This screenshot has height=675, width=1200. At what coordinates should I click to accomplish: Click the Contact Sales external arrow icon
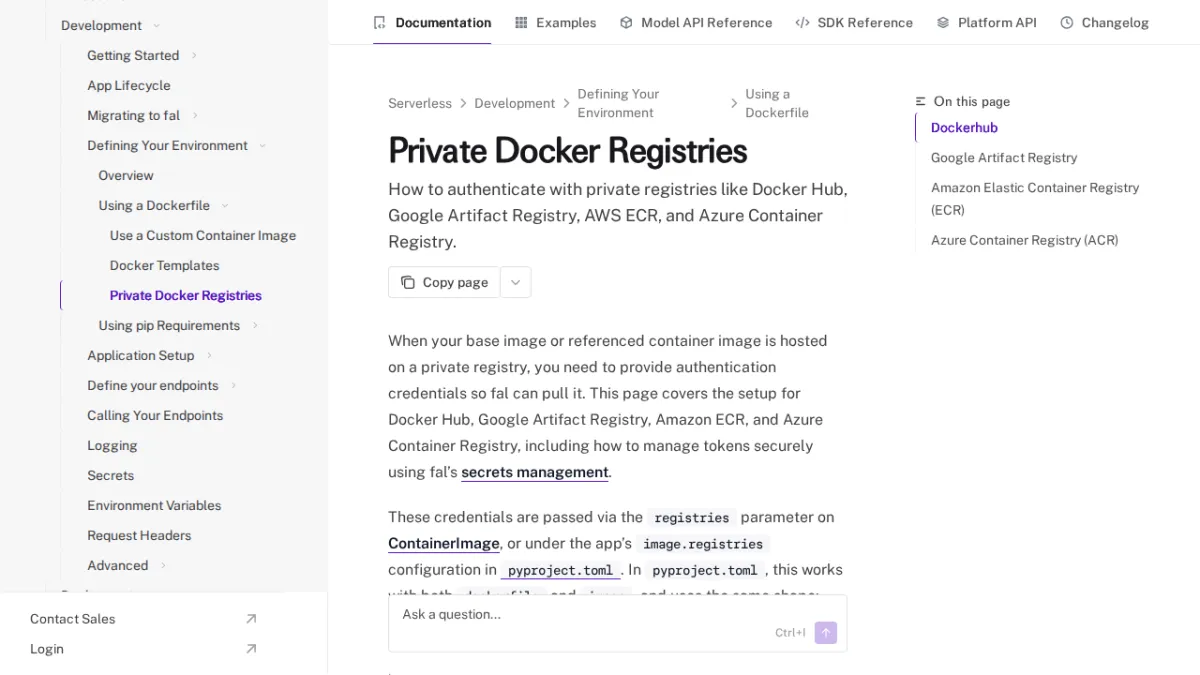click(x=251, y=619)
